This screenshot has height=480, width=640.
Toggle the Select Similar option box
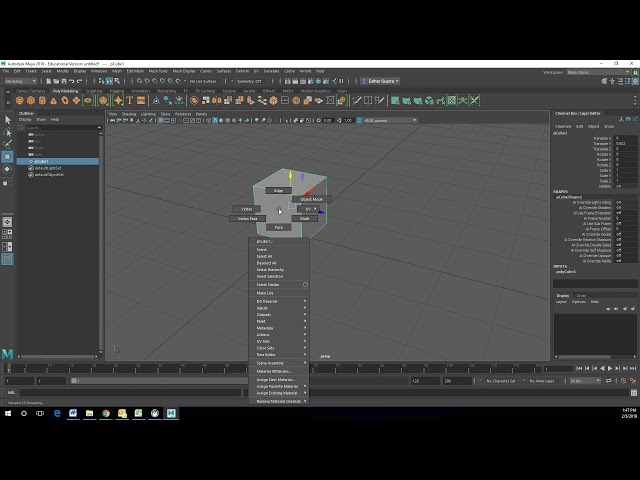pos(305,284)
